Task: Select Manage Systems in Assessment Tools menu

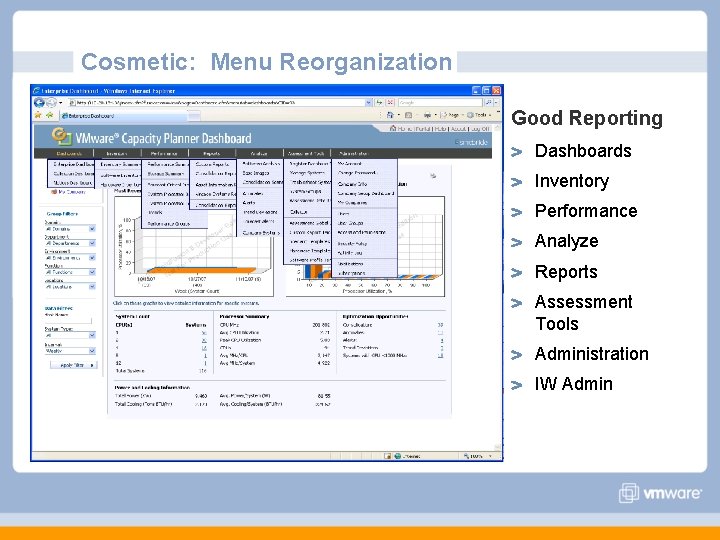Action: coord(307,173)
